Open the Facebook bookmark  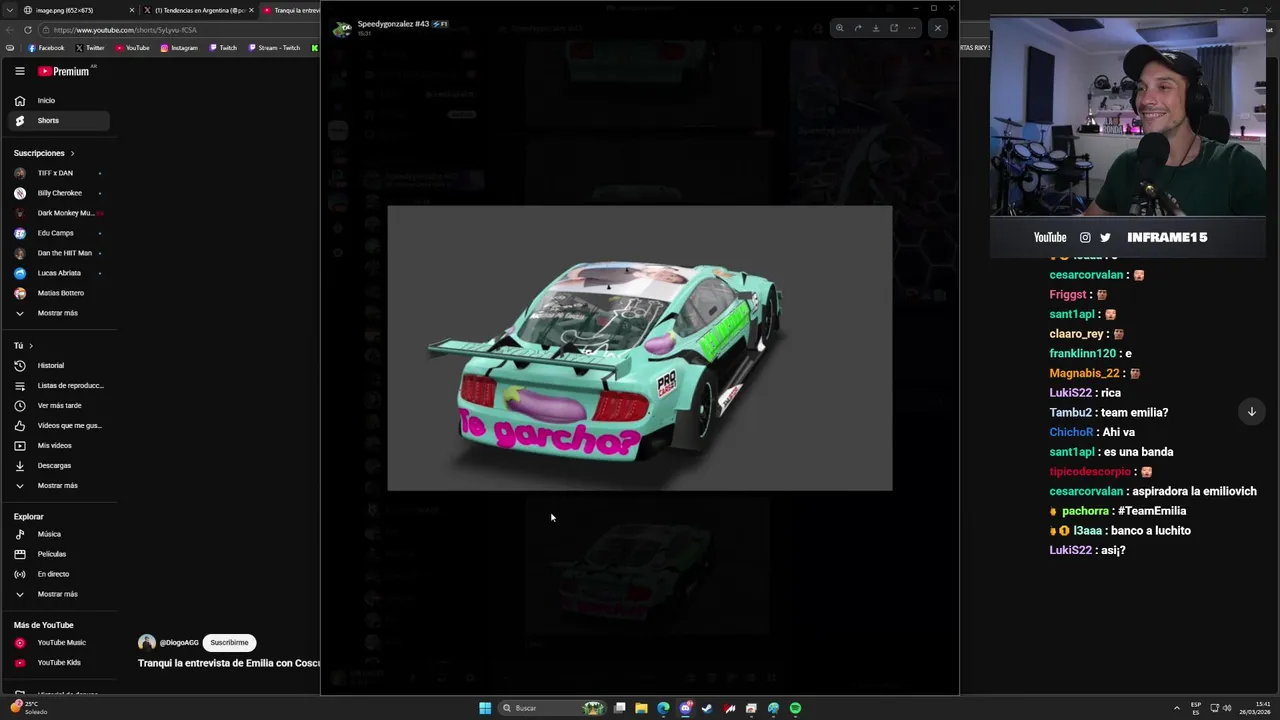[x=46, y=48]
